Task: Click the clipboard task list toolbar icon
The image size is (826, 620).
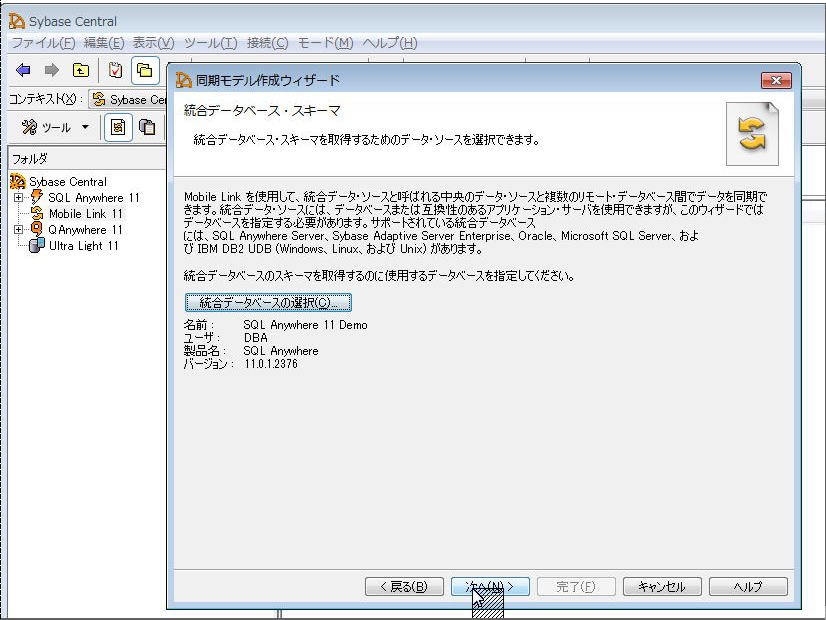Action: pos(115,69)
